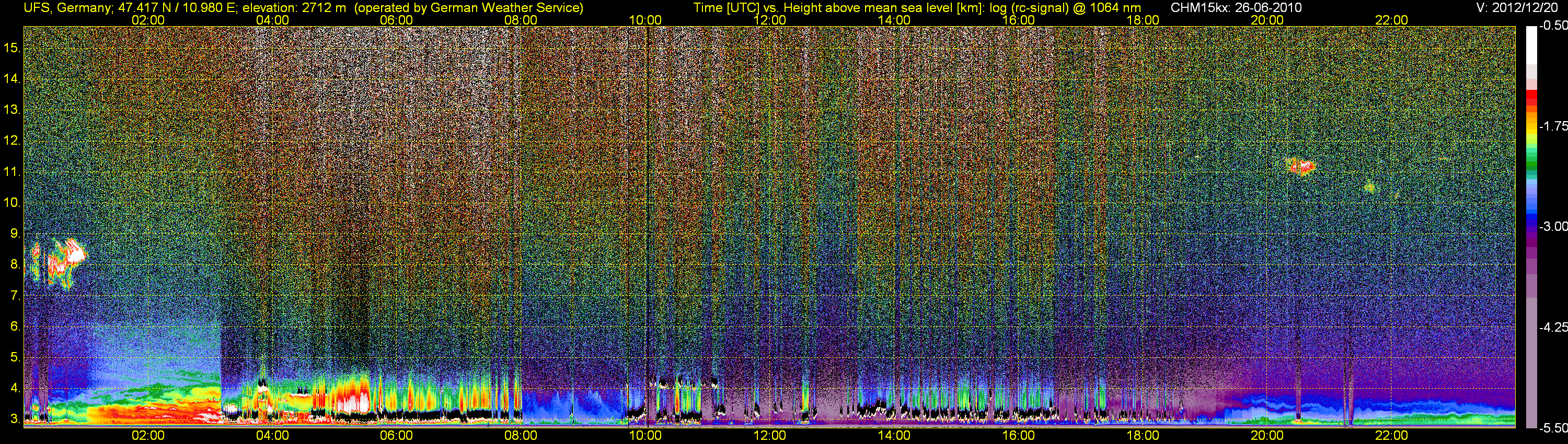Image resolution: width=1568 pixels, height=444 pixels.
Task: Click the "CHM15kx: 26-06-2010" instrument date label
Action: 1236,8
